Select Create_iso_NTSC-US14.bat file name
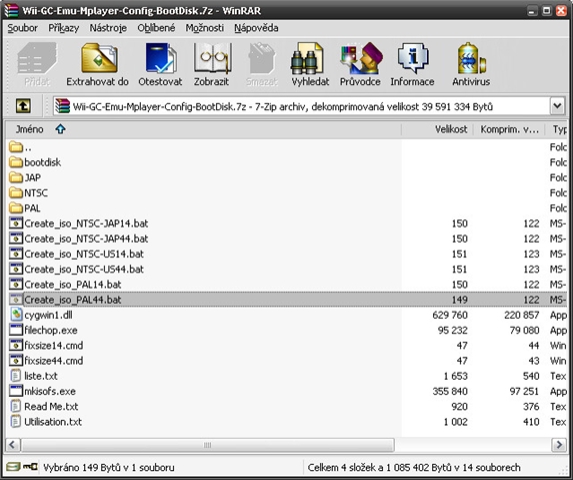This screenshot has width=573, height=480. click(x=84, y=254)
